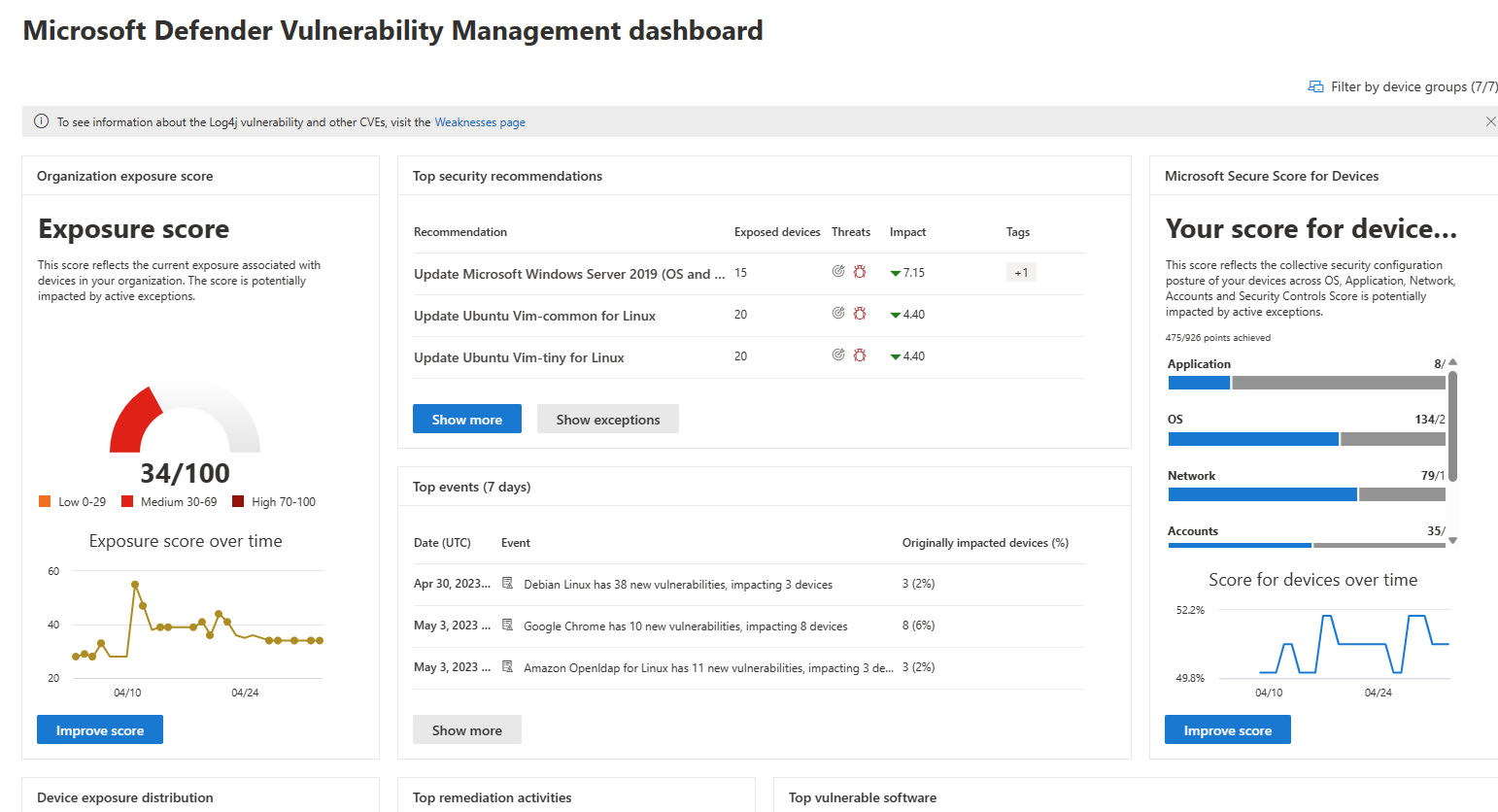The image size is (1498, 812).
Task: Click Filter by device groups (7/7) text
Action: point(1414,86)
